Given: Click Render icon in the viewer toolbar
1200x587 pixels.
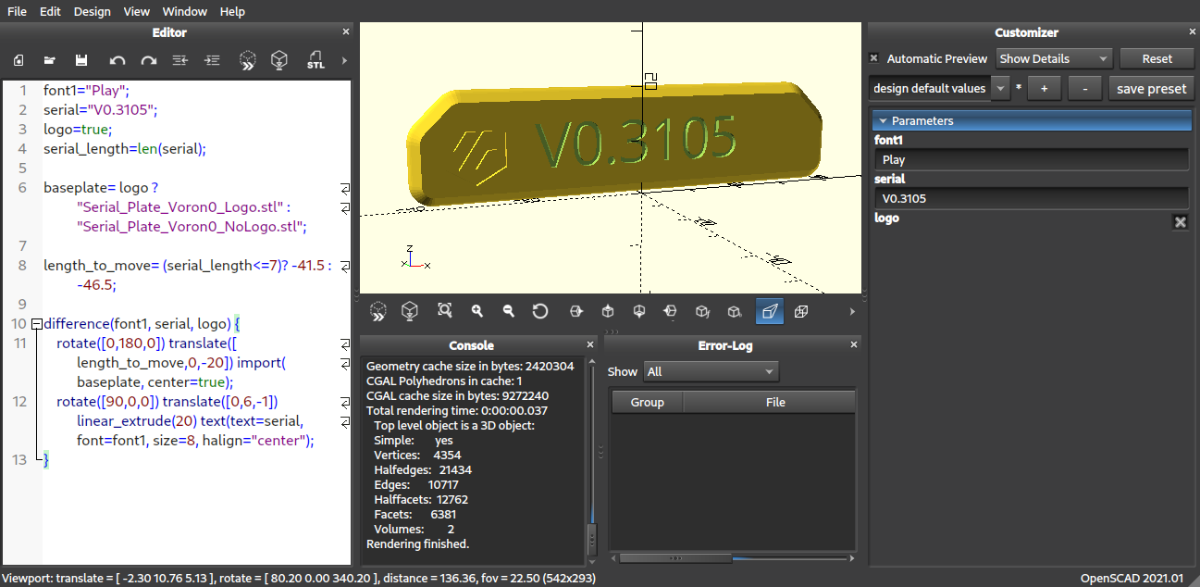Looking at the screenshot, I should pyautogui.click(x=409, y=311).
